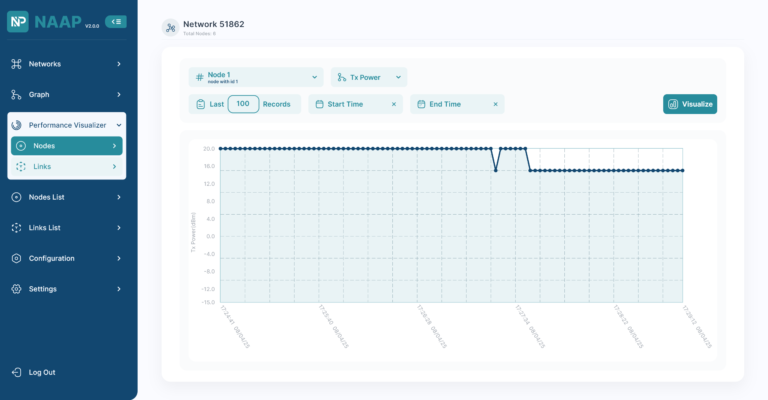Click the Log Out link
Image resolution: width=768 pixels, height=400 pixels.
coord(42,372)
